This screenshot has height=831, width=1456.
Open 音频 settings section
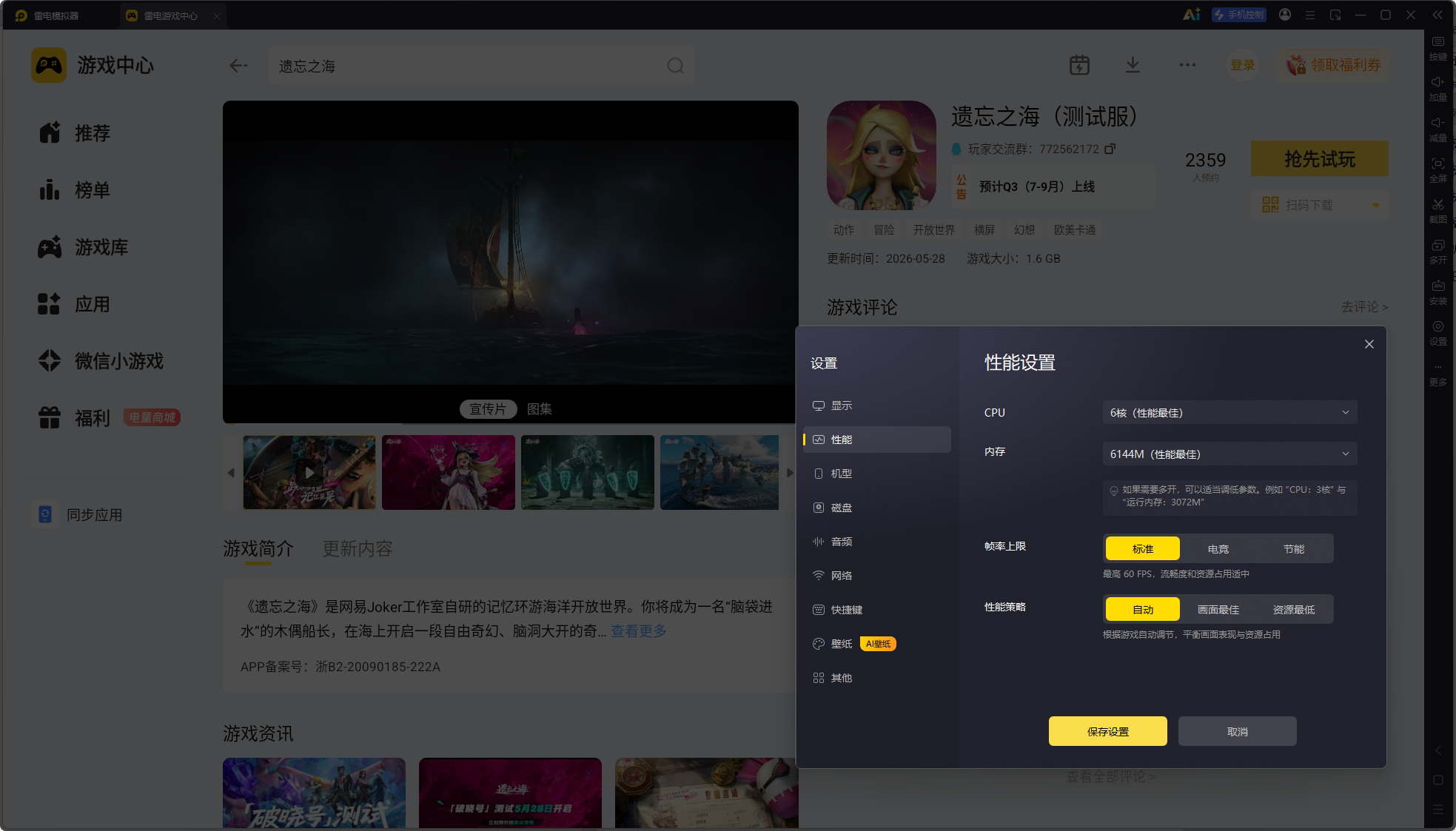point(877,542)
